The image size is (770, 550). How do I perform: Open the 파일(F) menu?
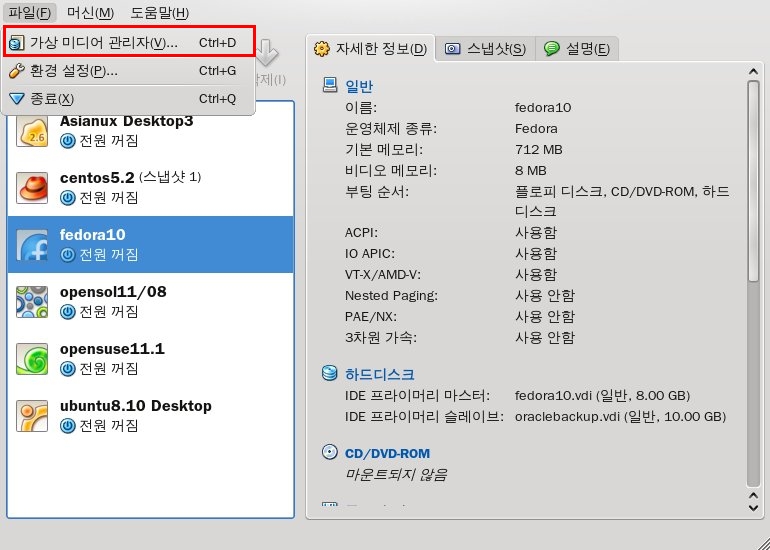pyautogui.click(x=29, y=12)
